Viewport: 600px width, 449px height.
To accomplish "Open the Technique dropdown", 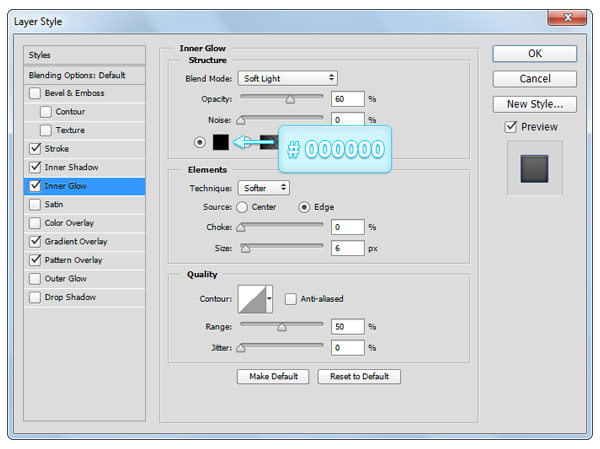I will pyautogui.click(x=263, y=188).
